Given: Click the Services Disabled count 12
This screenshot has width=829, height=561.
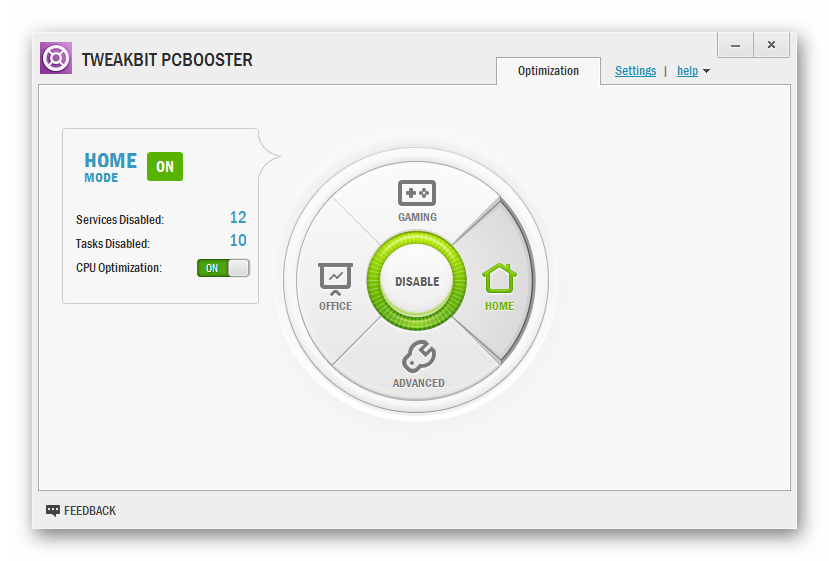Looking at the screenshot, I should (238, 217).
